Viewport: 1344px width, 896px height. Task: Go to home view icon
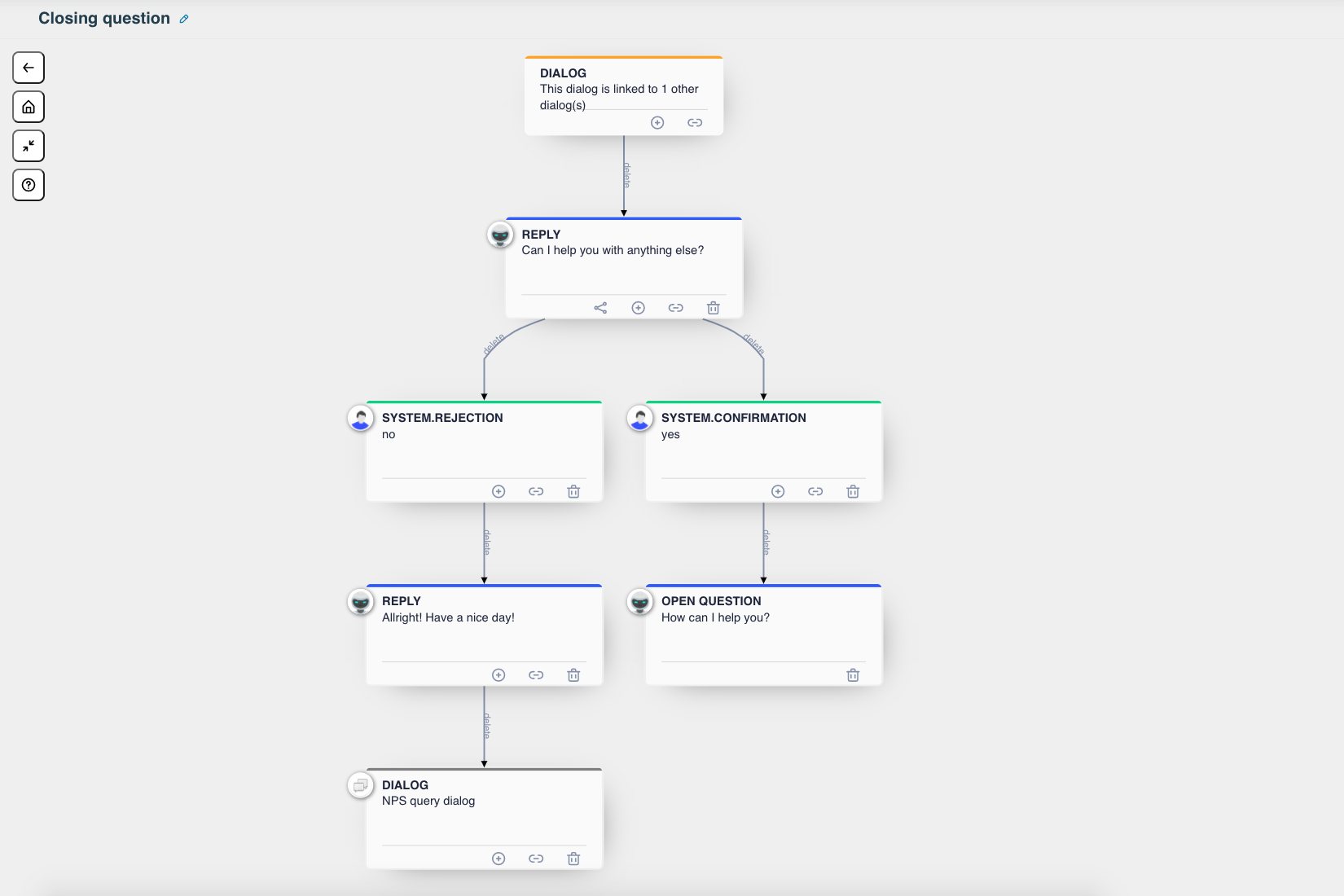(x=29, y=107)
